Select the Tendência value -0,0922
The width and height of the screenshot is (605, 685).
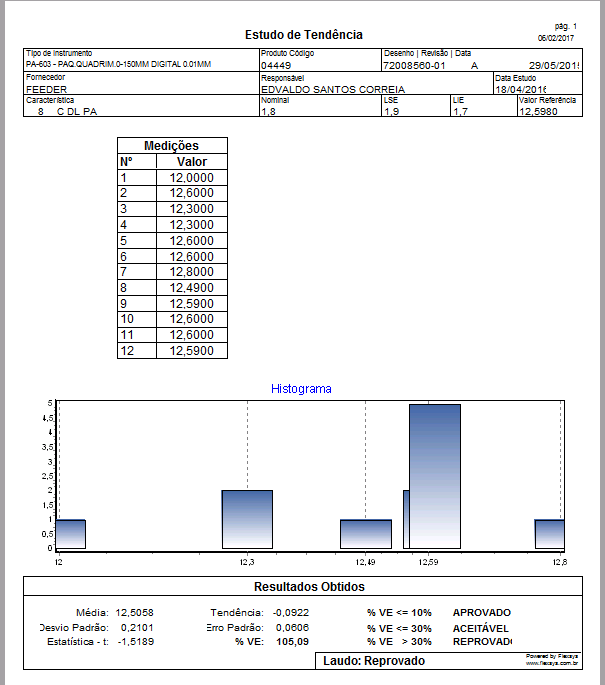coord(291,613)
